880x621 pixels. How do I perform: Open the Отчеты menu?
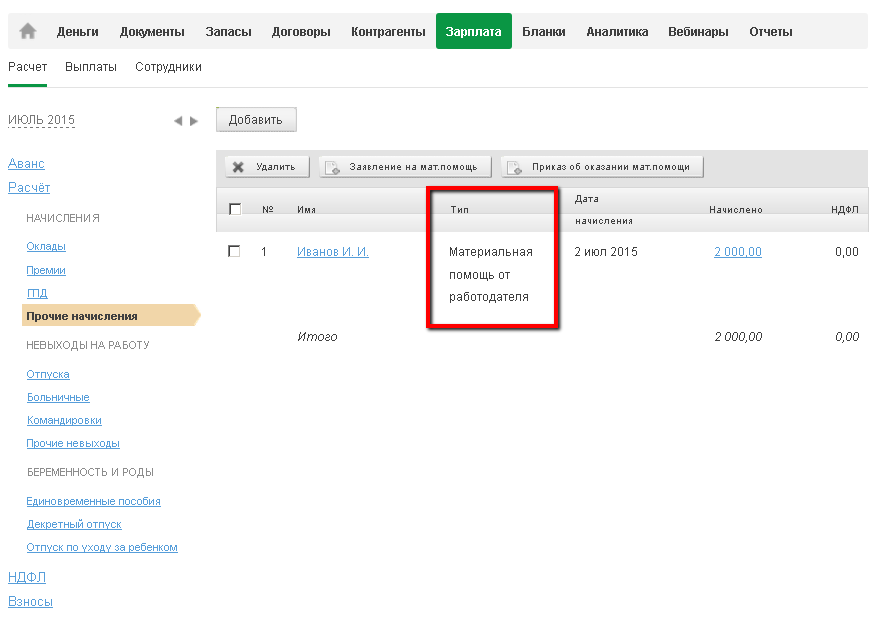coord(771,32)
